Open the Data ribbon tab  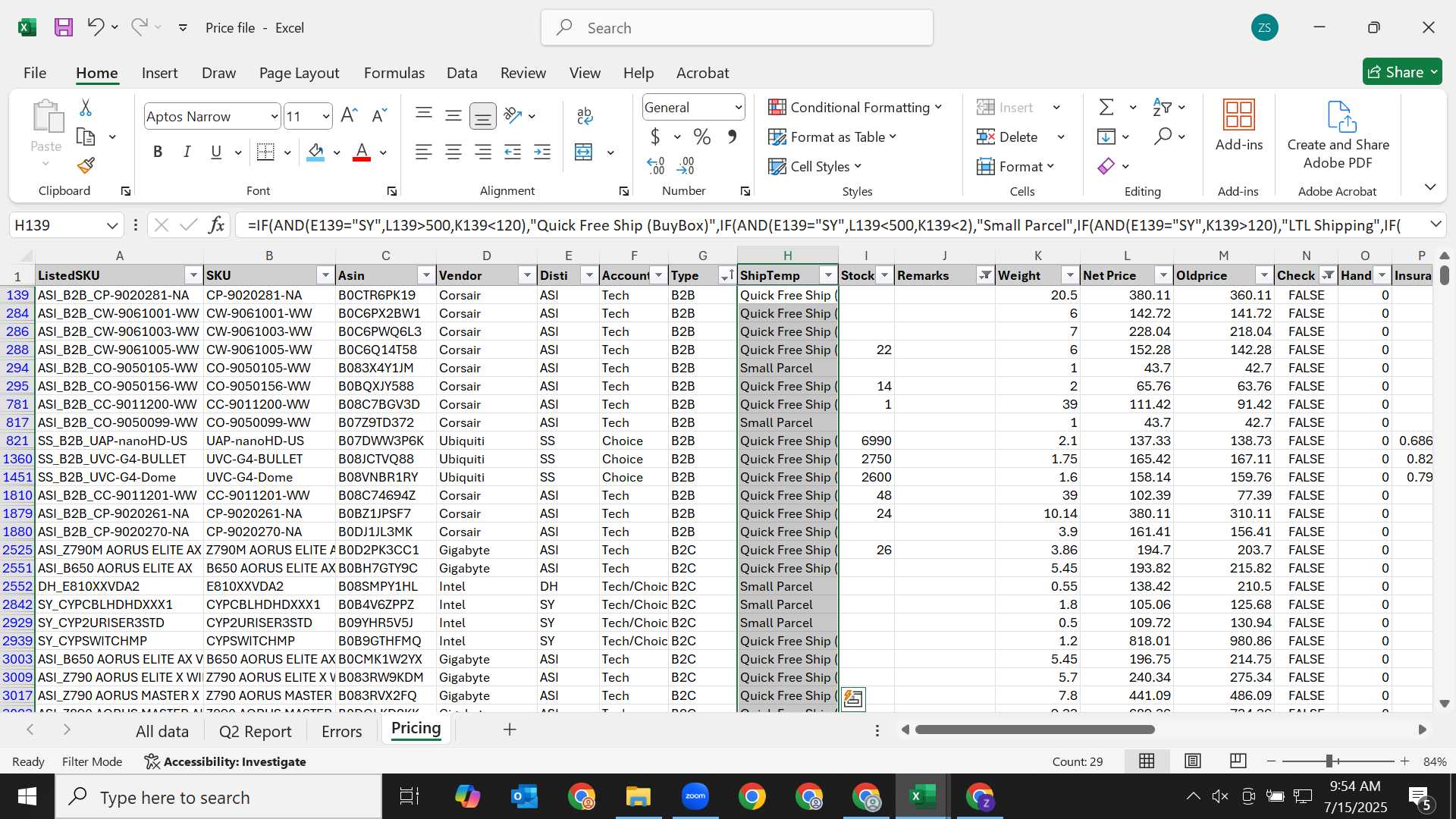click(x=462, y=73)
